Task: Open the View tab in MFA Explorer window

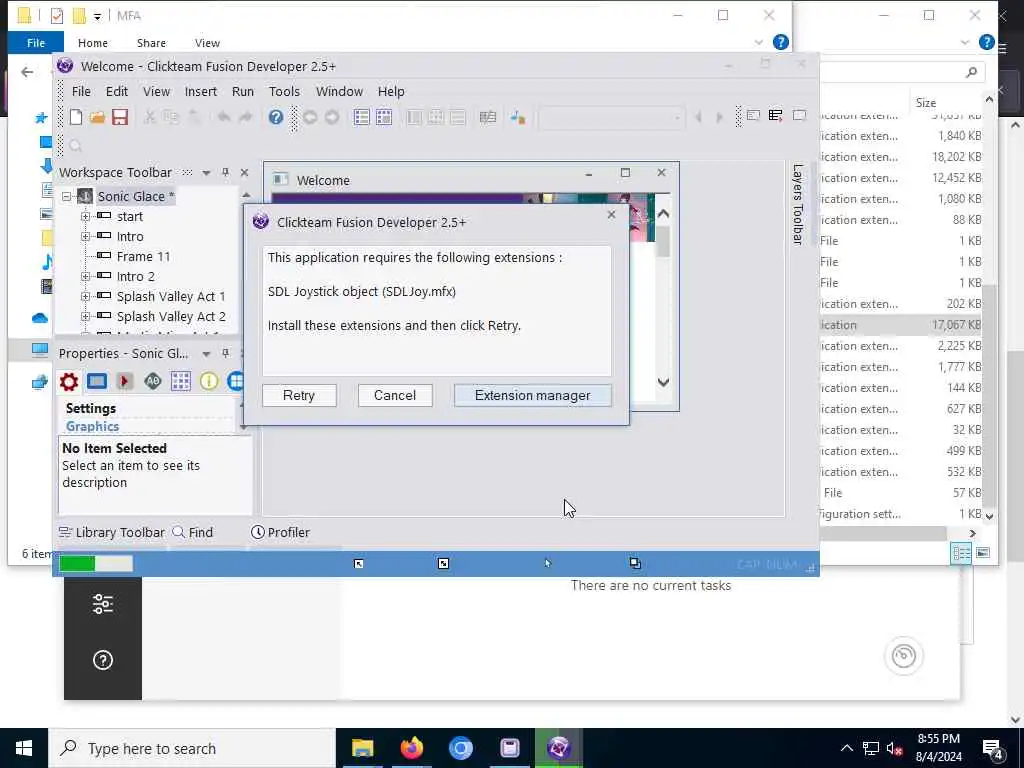Action: (x=207, y=43)
